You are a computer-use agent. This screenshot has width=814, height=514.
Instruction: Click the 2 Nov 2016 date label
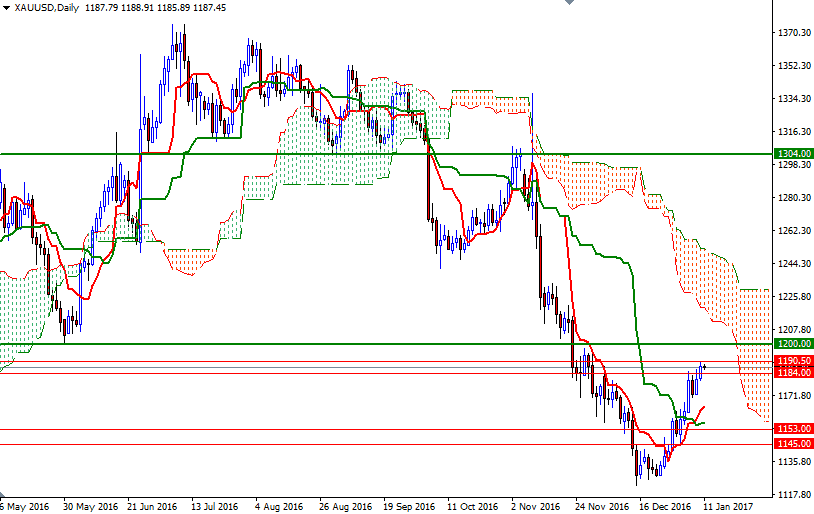pos(535,507)
